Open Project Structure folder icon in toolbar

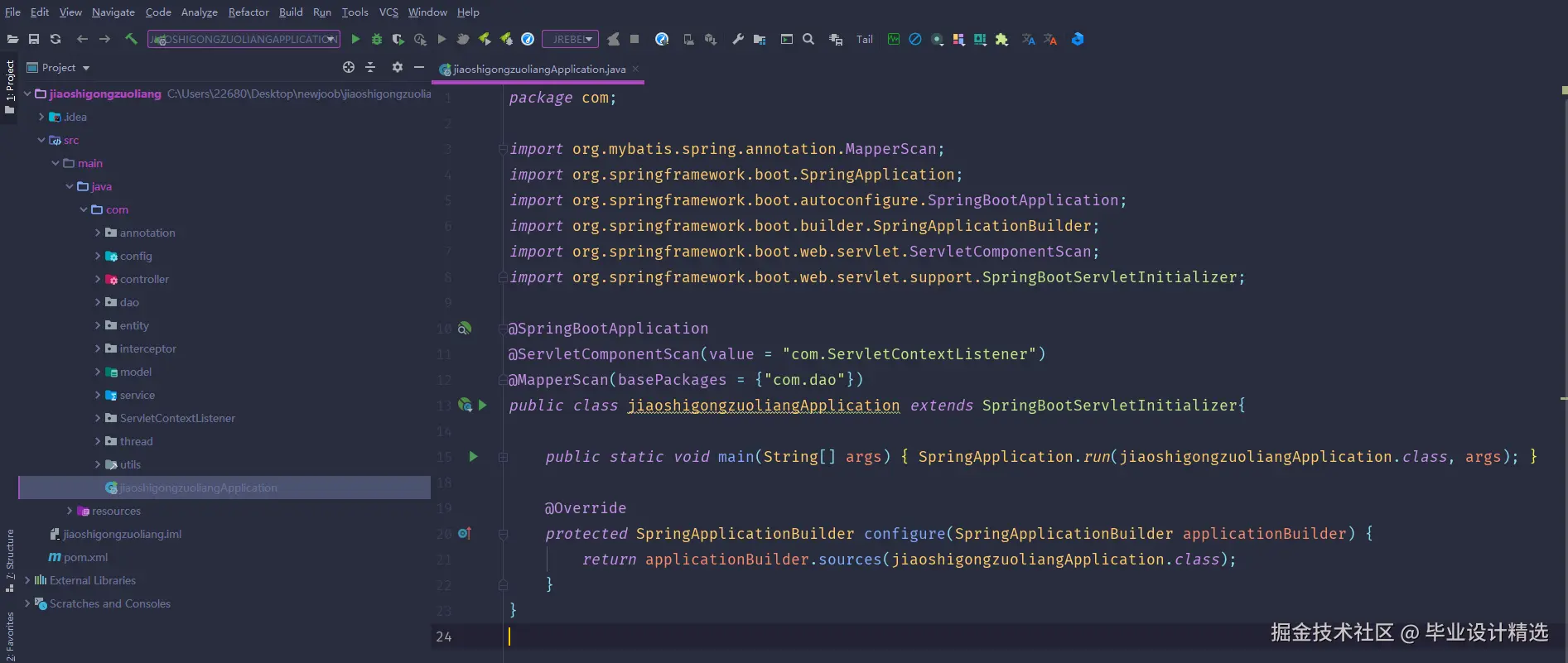pyautogui.click(x=760, y=39)
